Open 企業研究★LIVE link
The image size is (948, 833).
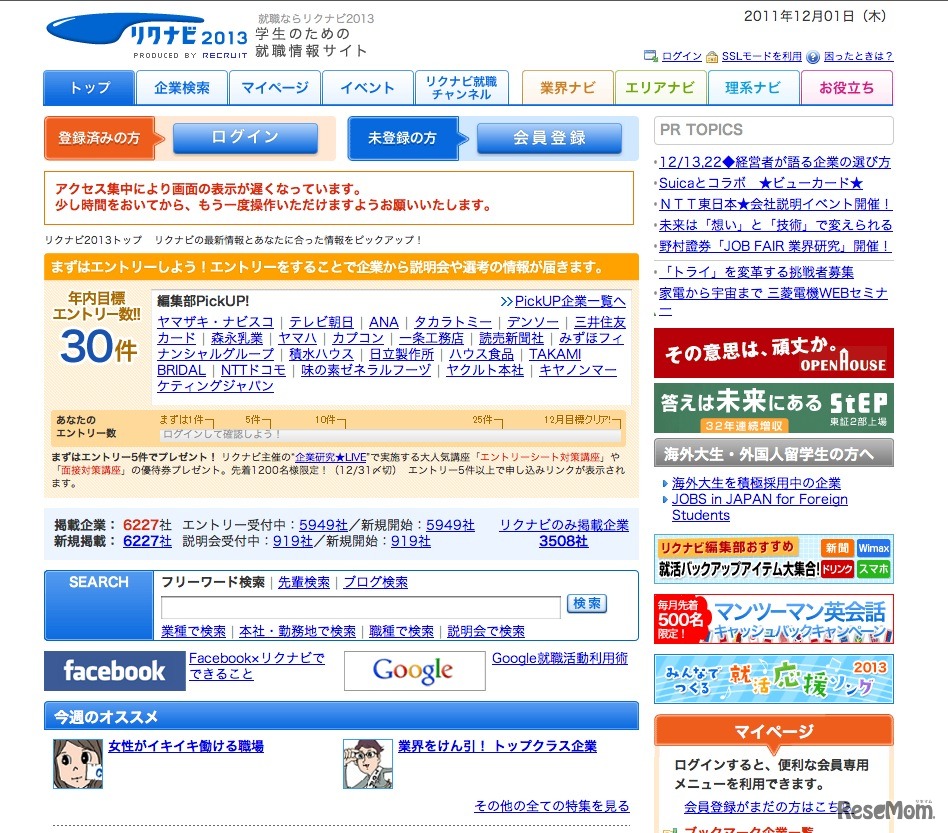click(331, 457)
